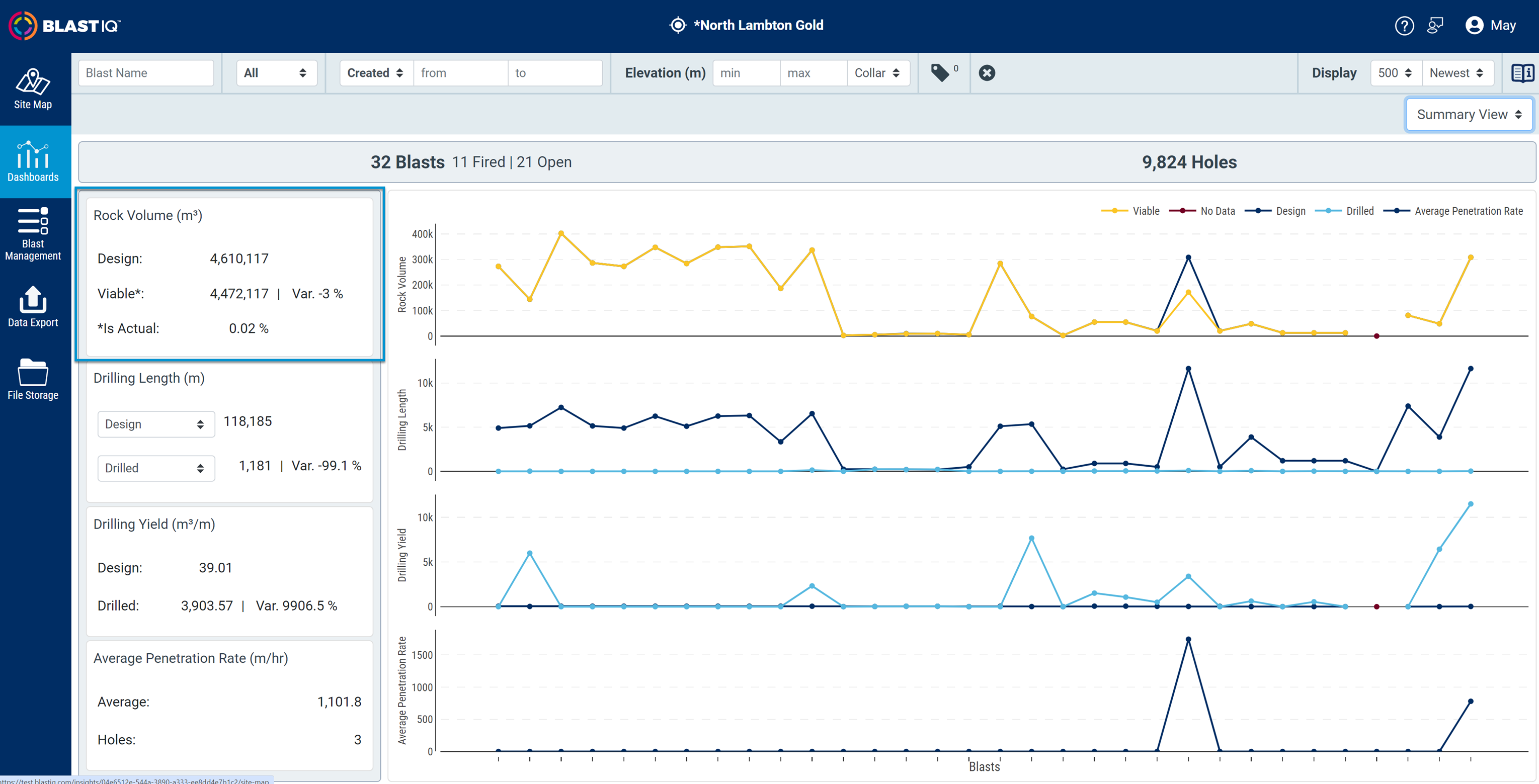The height and width of the screenshot is (784, 1539).
Task: Click the help question mark icon
Action: tap(1404, 26)
